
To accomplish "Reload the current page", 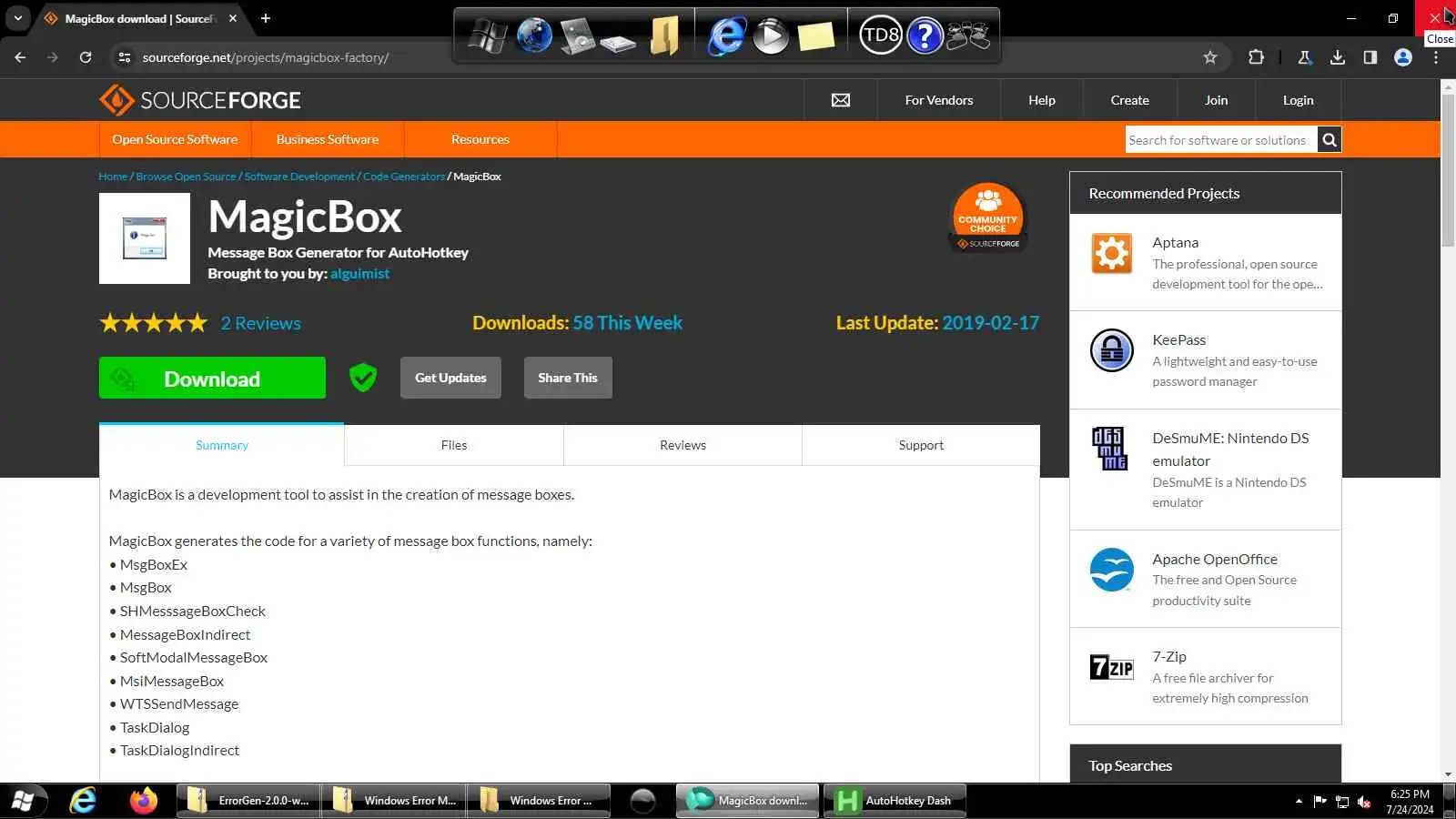I will (x=86, y=57).
